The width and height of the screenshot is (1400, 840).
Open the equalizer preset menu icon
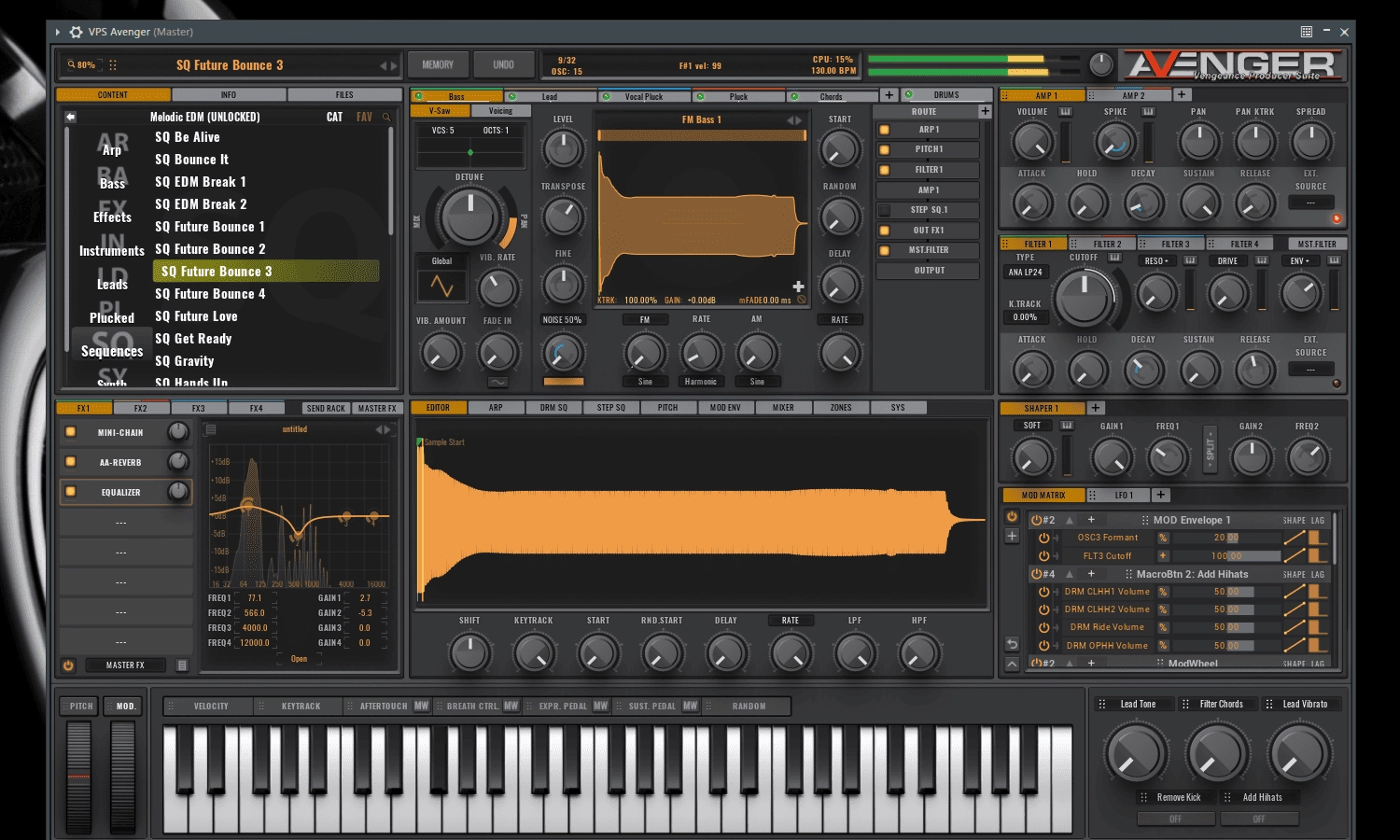[x=210, y=429]
